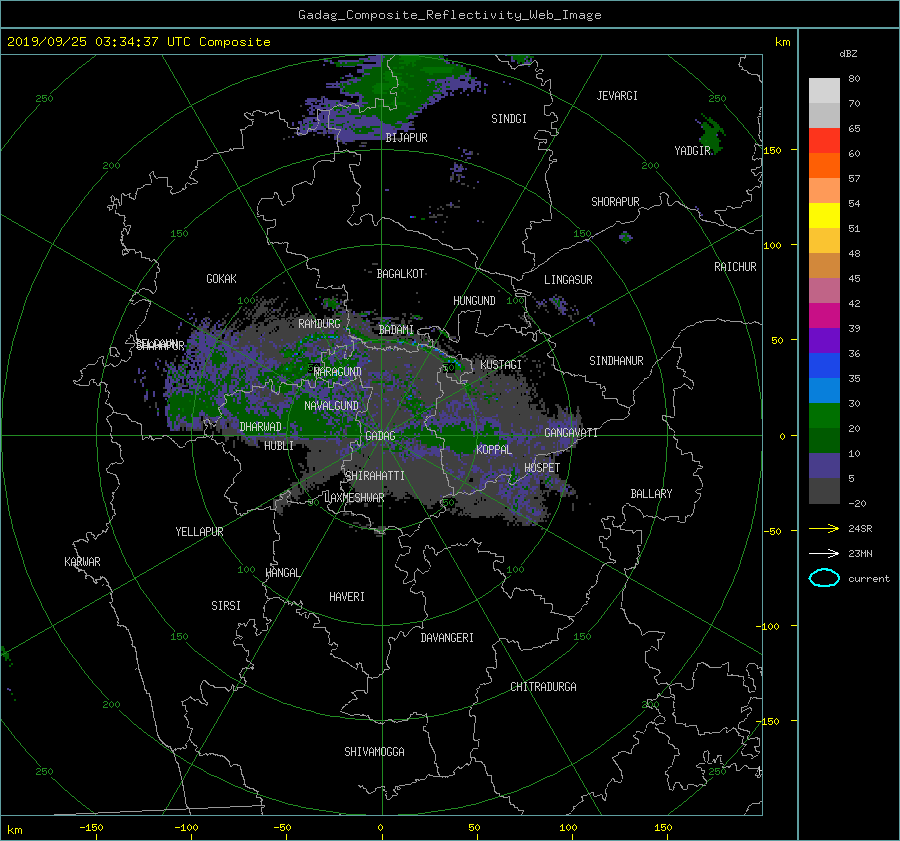Click the NAVALGUND city label
The height and width of the screenshot is (841, 900).
pos(331,406)
